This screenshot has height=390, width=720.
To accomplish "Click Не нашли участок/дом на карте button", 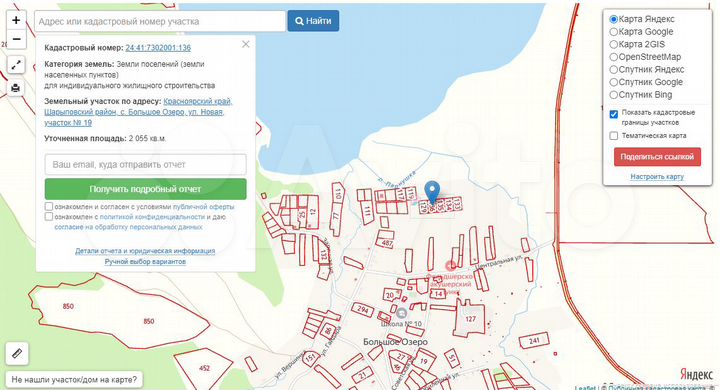I will pos(74,380).
